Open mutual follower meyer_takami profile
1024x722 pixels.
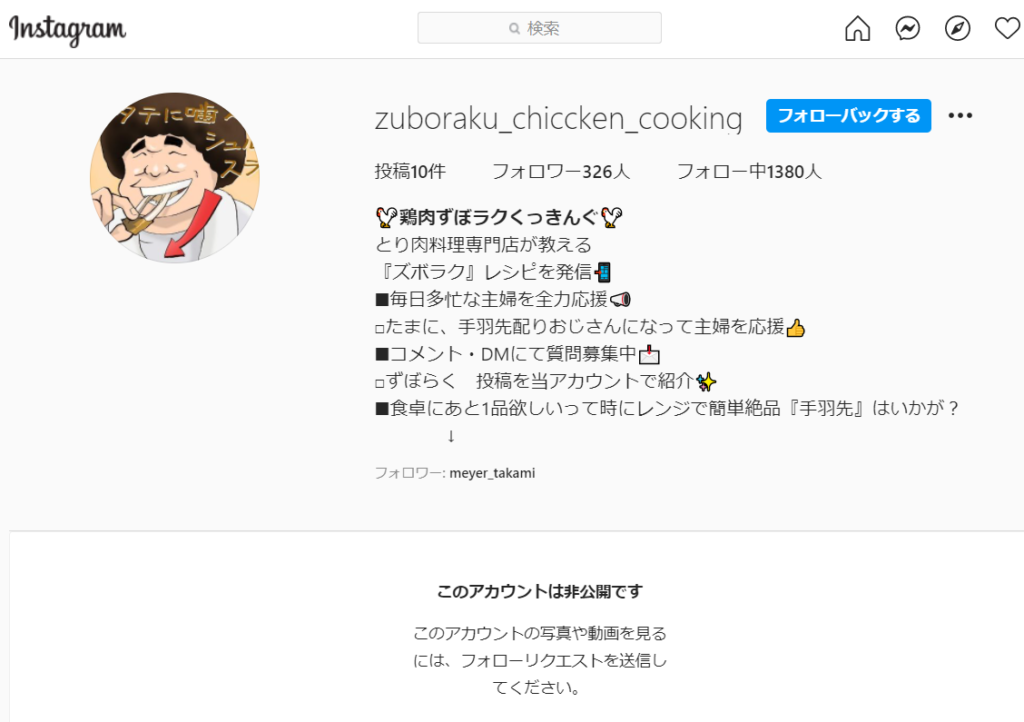click(x=492, y=473)
